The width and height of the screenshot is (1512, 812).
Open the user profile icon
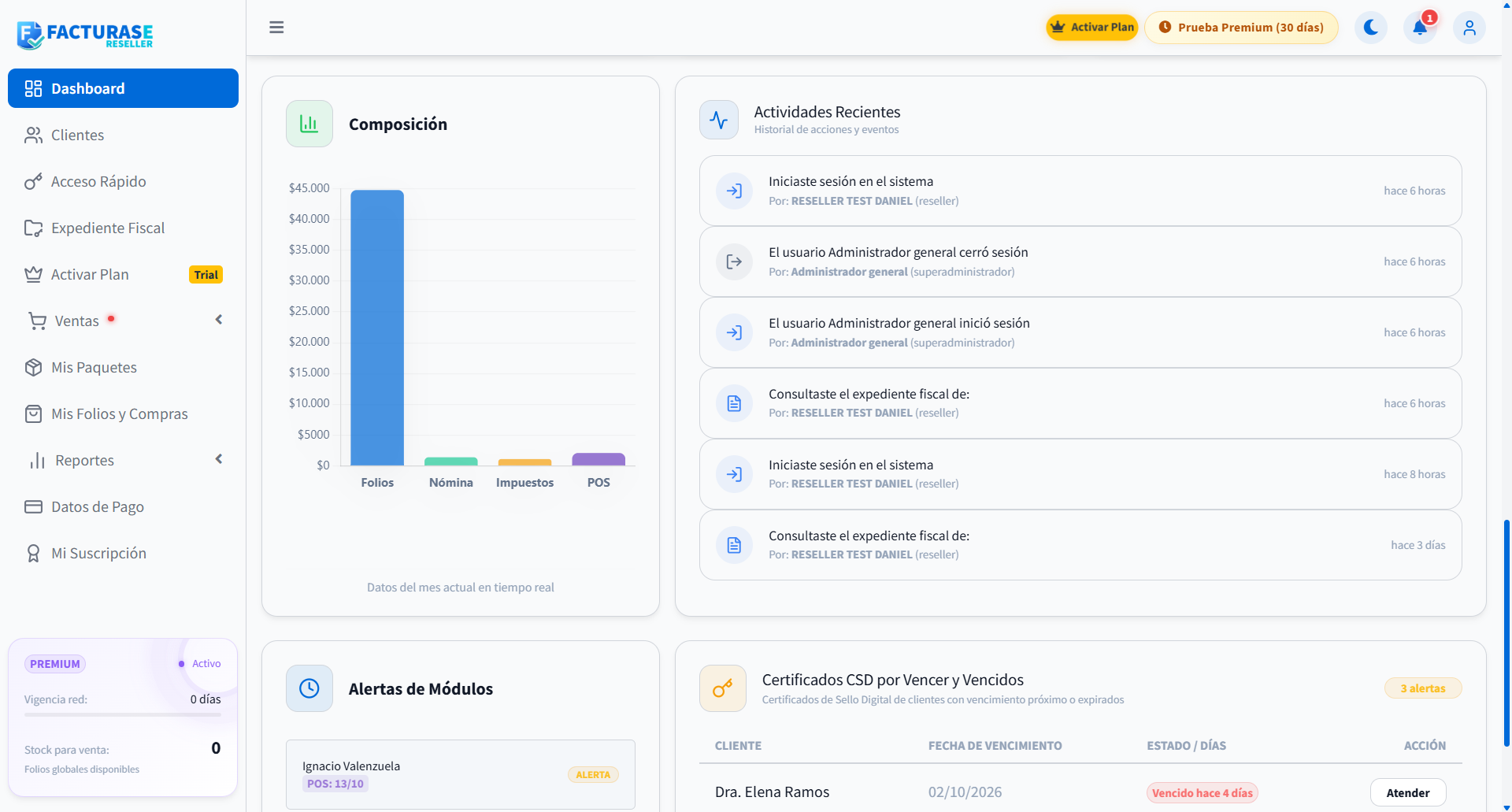click(x=1469, y=28)
